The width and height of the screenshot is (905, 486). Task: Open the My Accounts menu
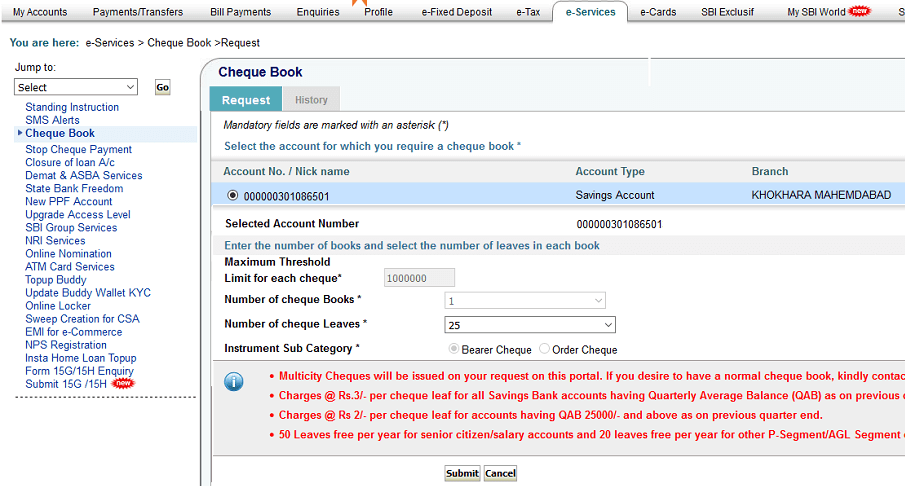40,12
